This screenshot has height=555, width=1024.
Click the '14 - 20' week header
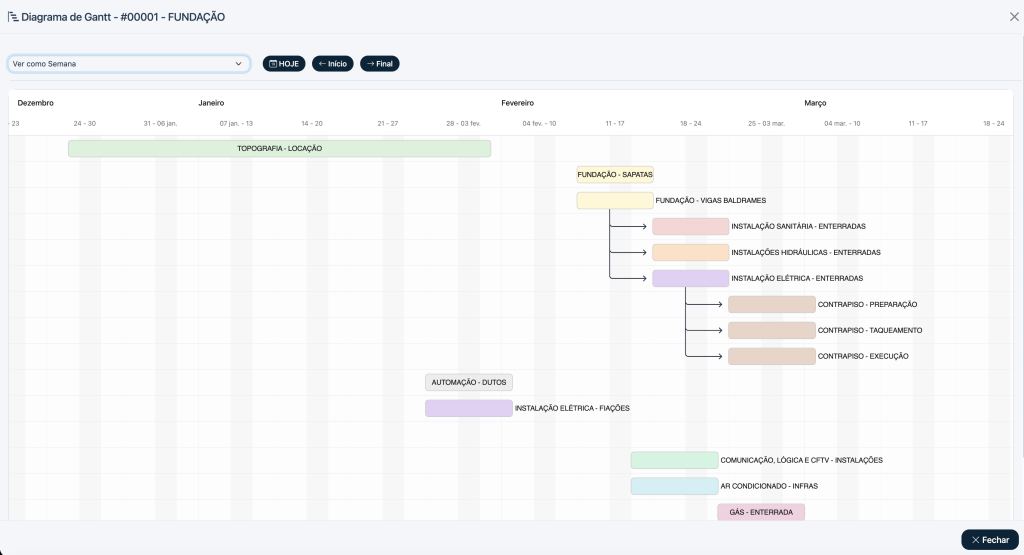pos(312,123)
